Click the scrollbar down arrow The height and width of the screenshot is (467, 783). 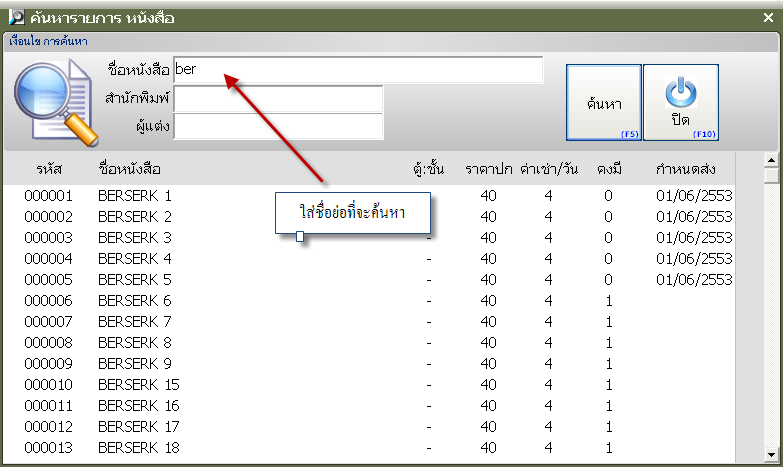(x=772, y=455)
